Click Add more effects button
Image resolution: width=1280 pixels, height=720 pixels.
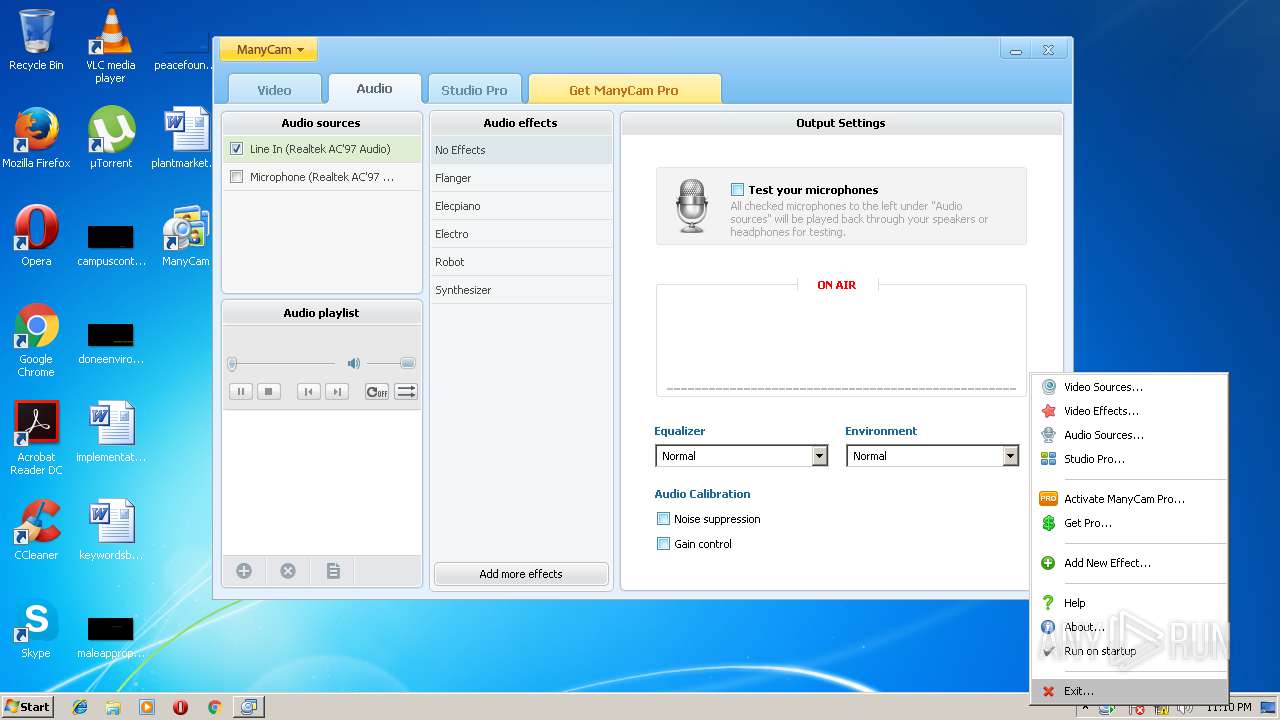click(x=521, y=574)
